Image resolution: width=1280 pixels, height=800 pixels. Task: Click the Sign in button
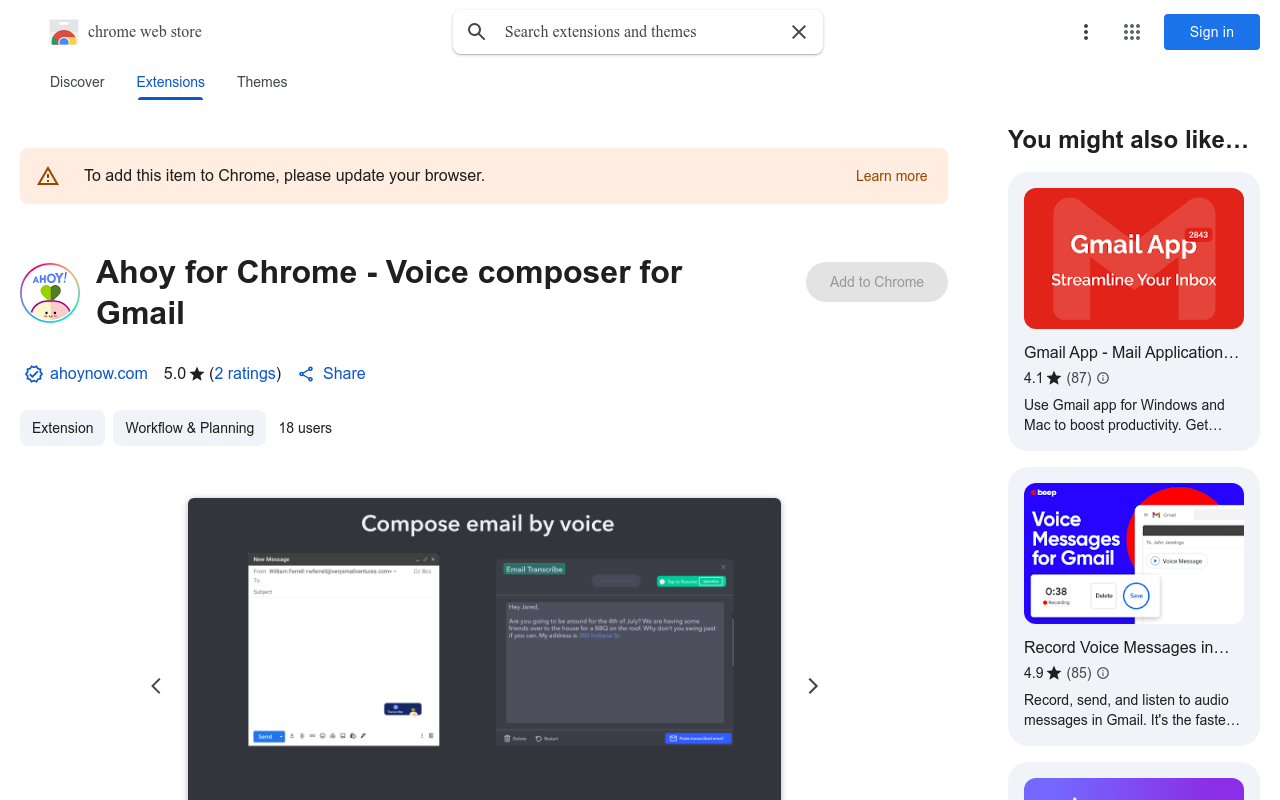[1212, 32]
